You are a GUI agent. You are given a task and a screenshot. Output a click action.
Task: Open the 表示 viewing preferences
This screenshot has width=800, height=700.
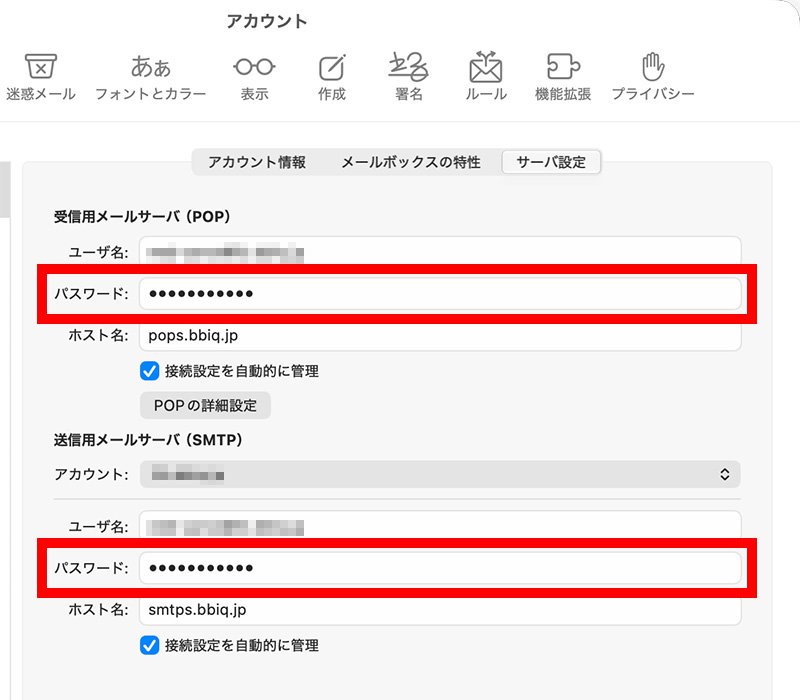pos(255,78)
